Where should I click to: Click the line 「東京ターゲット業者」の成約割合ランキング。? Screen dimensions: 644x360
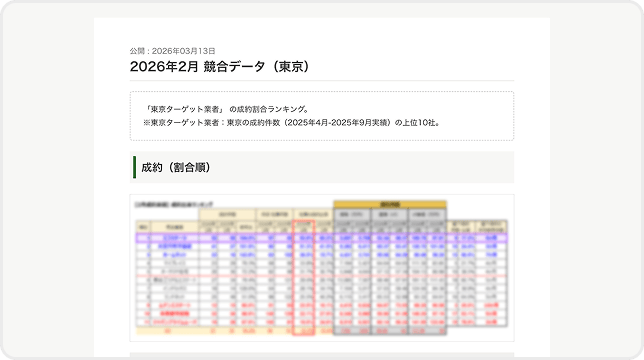pos(226,109)
